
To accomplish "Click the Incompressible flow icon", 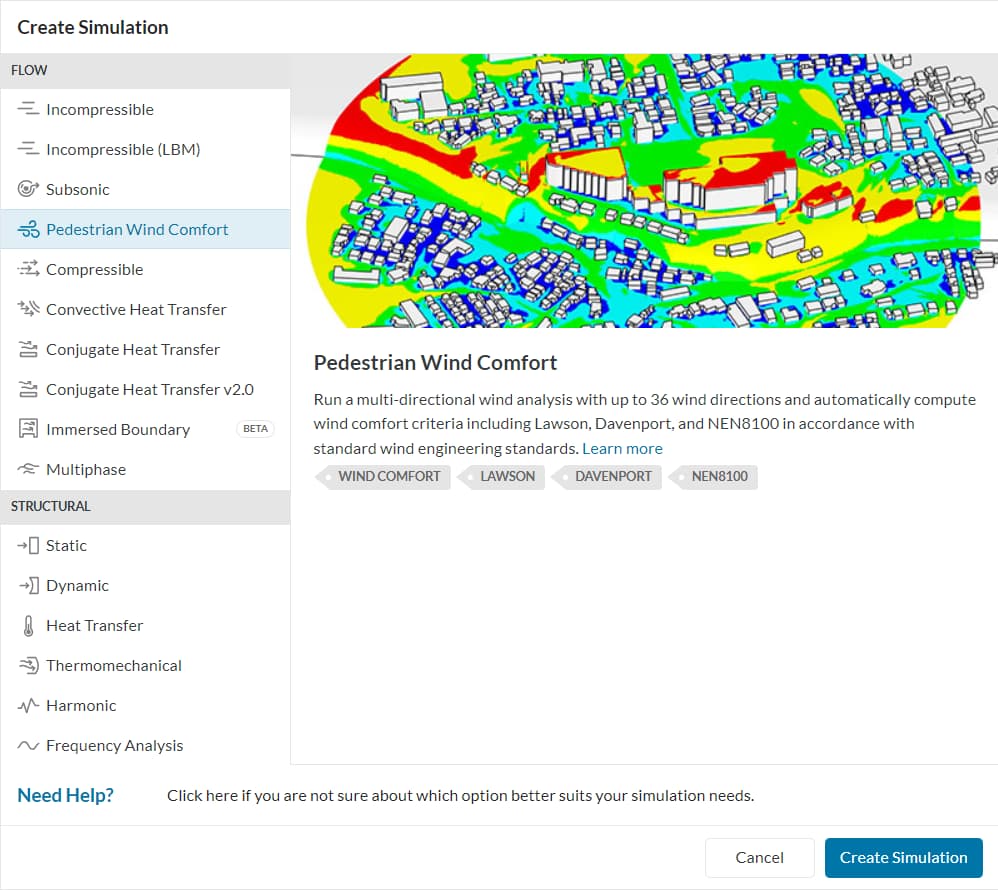I will pyautogui.click(x=28, y=109).
